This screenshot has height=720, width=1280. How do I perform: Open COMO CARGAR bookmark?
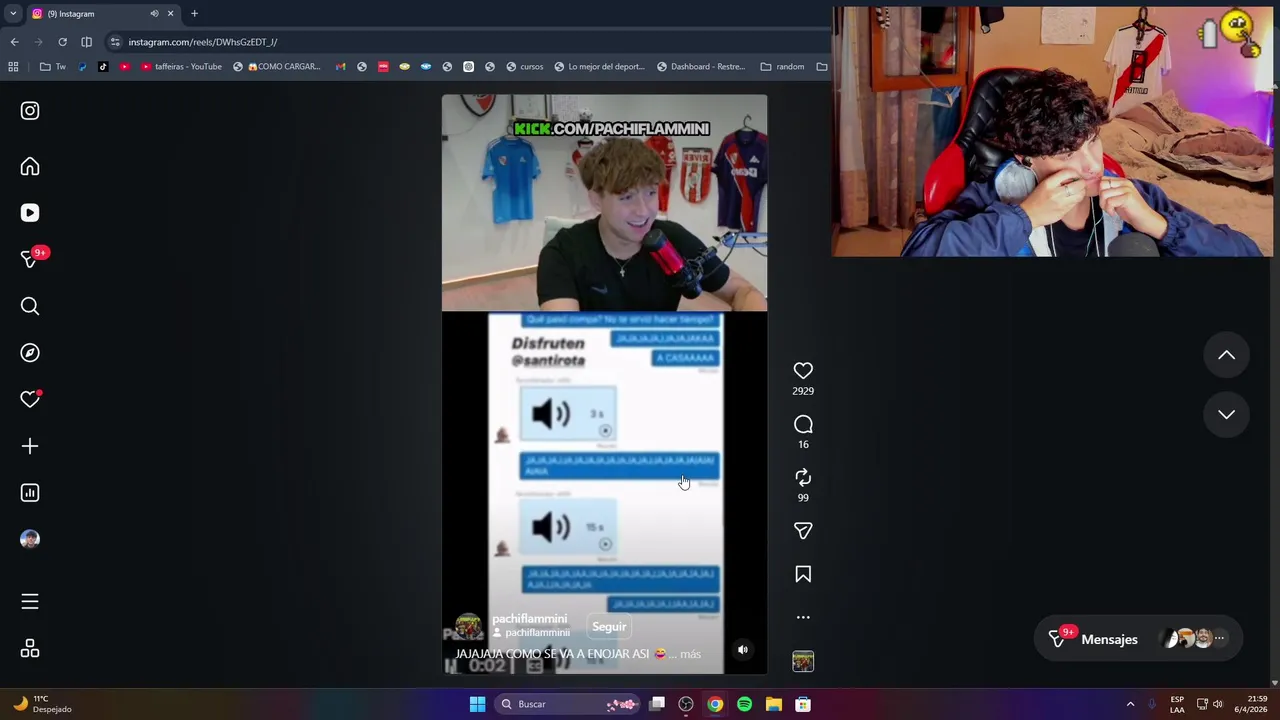pyautogui.click(x=277, y=67)
